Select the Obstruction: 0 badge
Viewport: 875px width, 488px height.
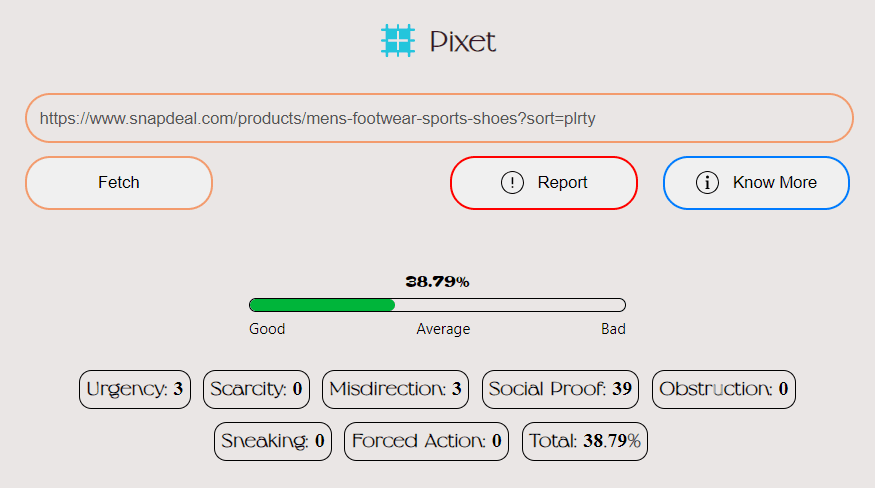[724, 389]
